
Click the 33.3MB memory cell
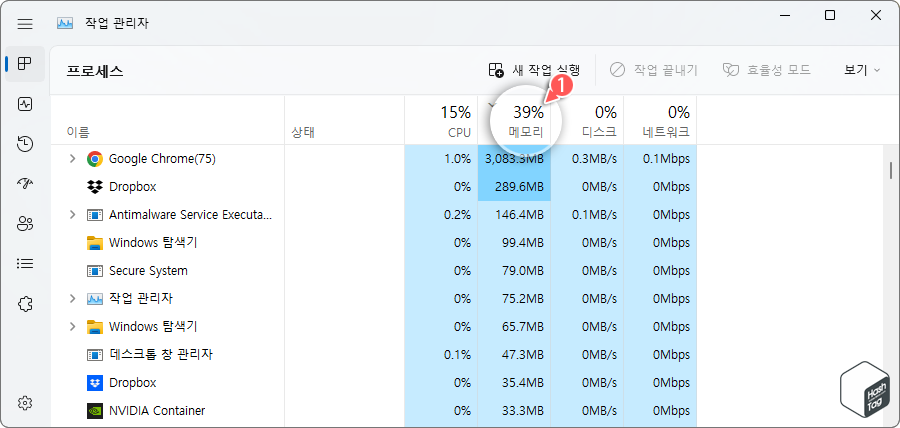click(x=514, y=411)
